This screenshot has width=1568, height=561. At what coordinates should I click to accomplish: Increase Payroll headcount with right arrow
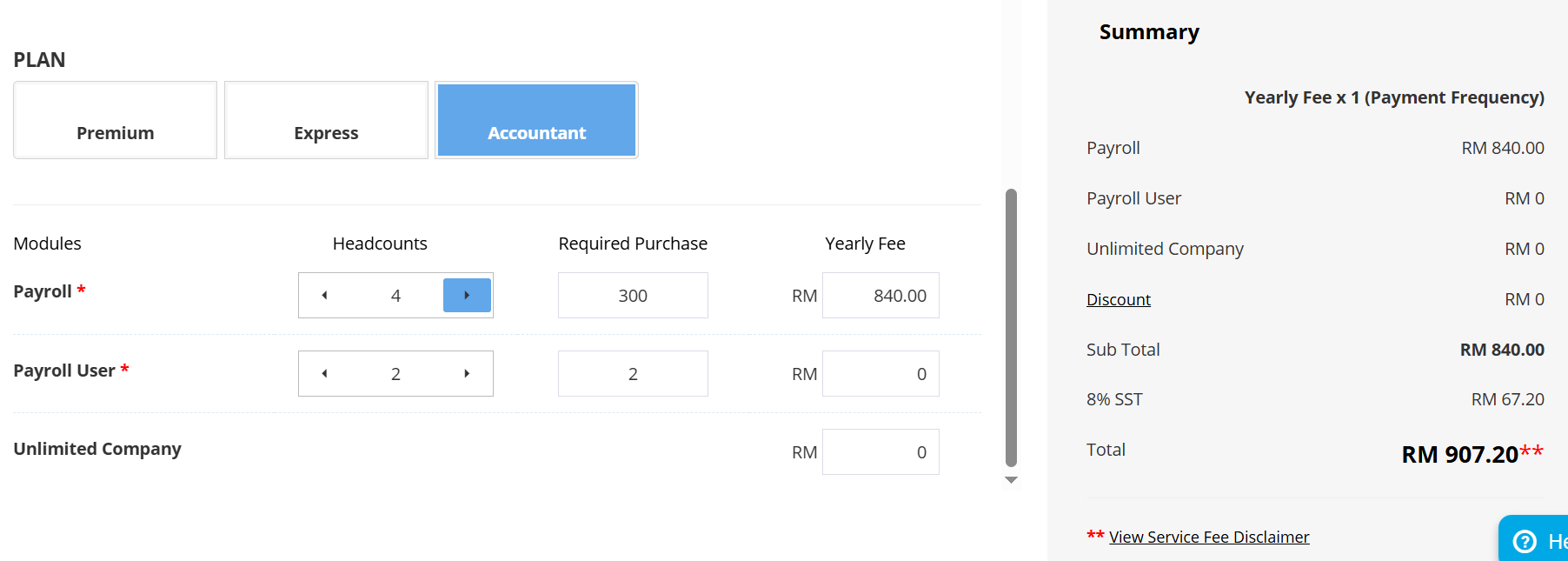(x=467, y=296)
